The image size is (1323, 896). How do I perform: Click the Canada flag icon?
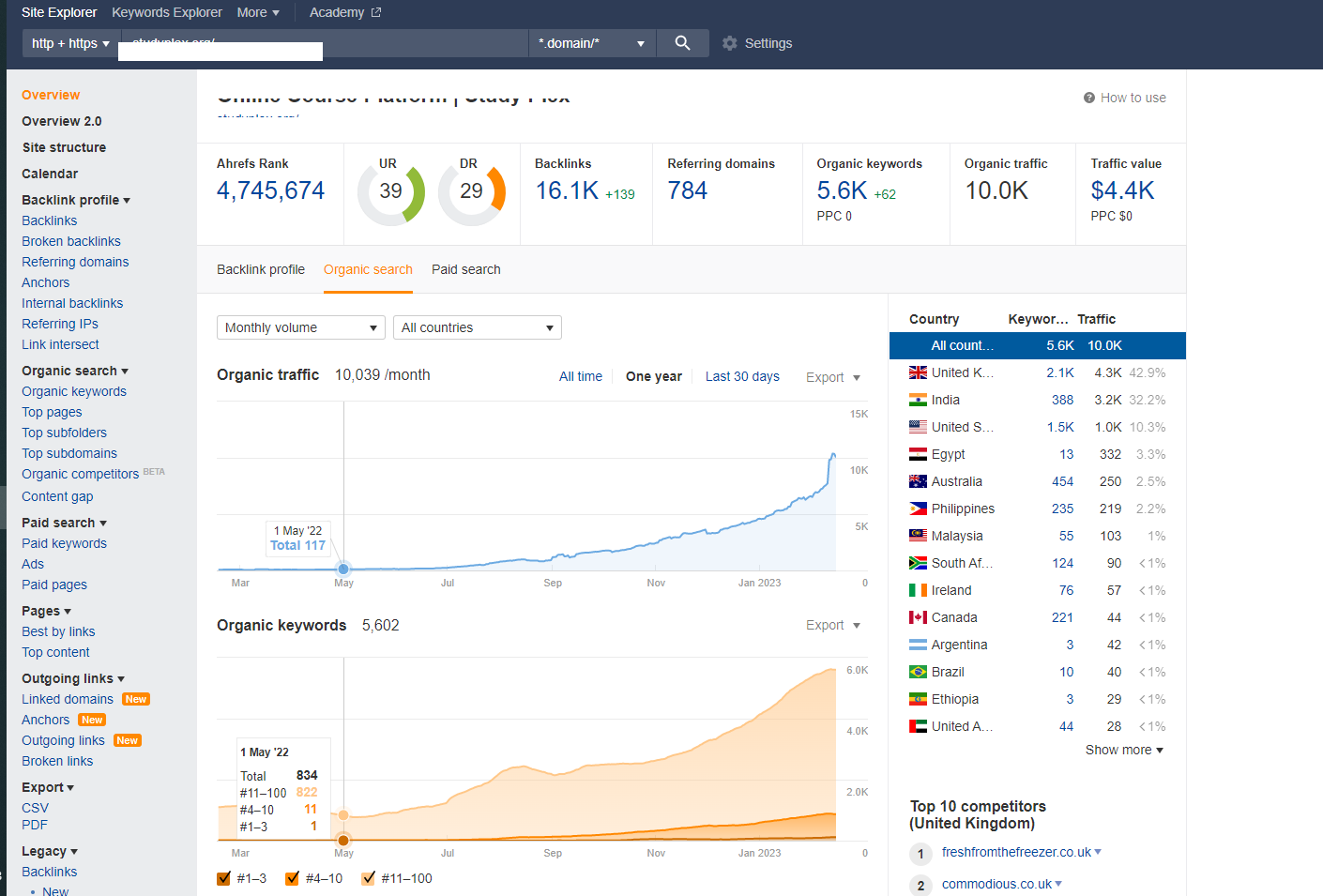pyautogui.click(x=918, y=617)
